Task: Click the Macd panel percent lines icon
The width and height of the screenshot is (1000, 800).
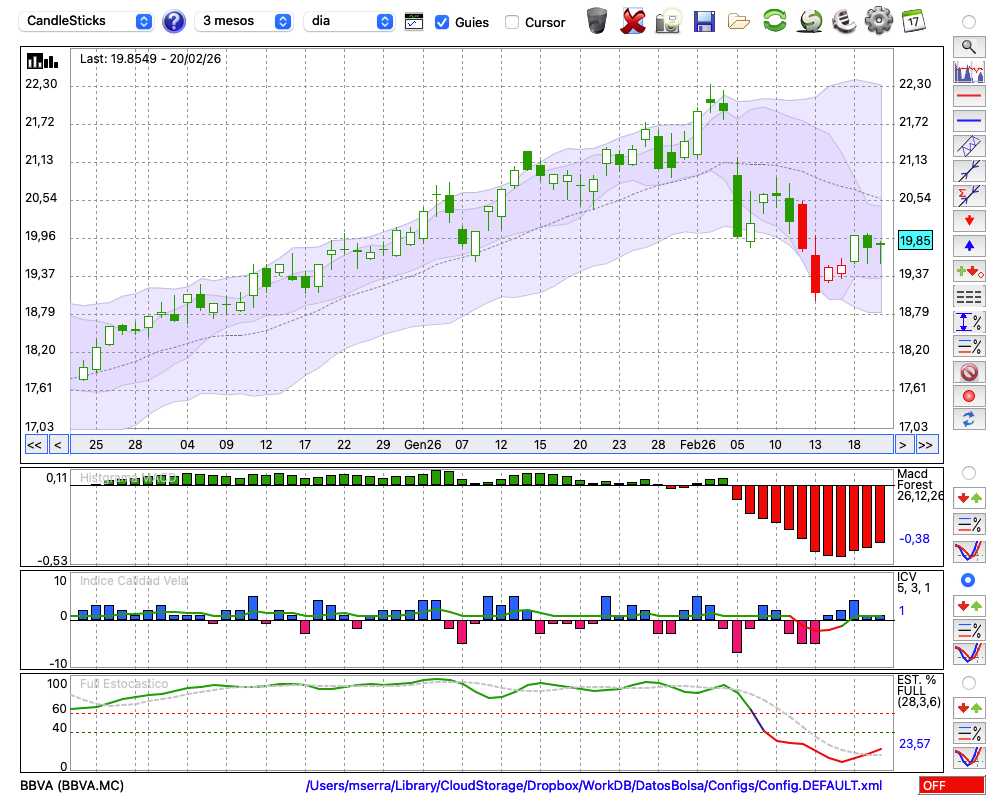Action: pyautogui.click(x=969, y=524)
